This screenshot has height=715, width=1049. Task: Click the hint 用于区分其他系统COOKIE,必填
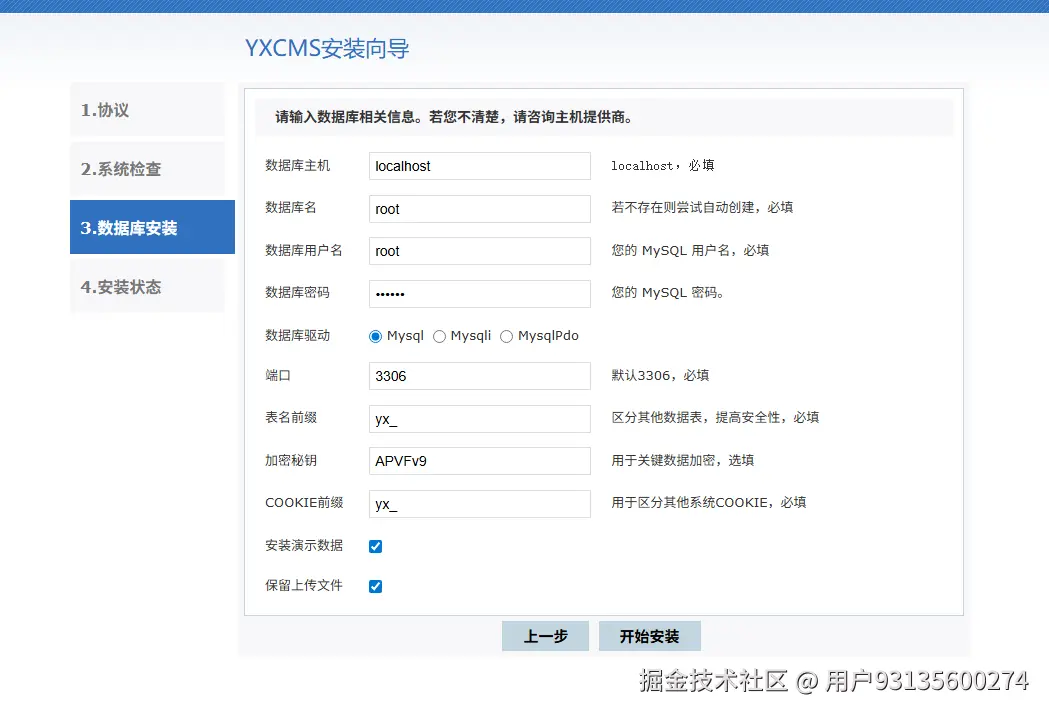(x=708, y=502)
